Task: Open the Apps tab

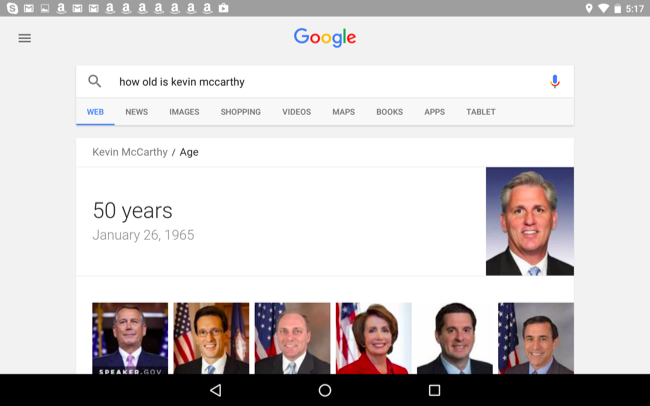Action: (x=434, y=112)
